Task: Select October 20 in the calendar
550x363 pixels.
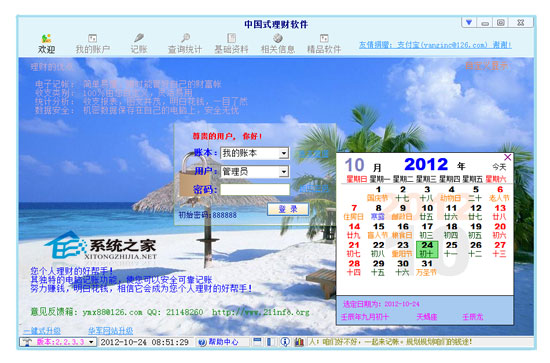Action: click(500, 231)
